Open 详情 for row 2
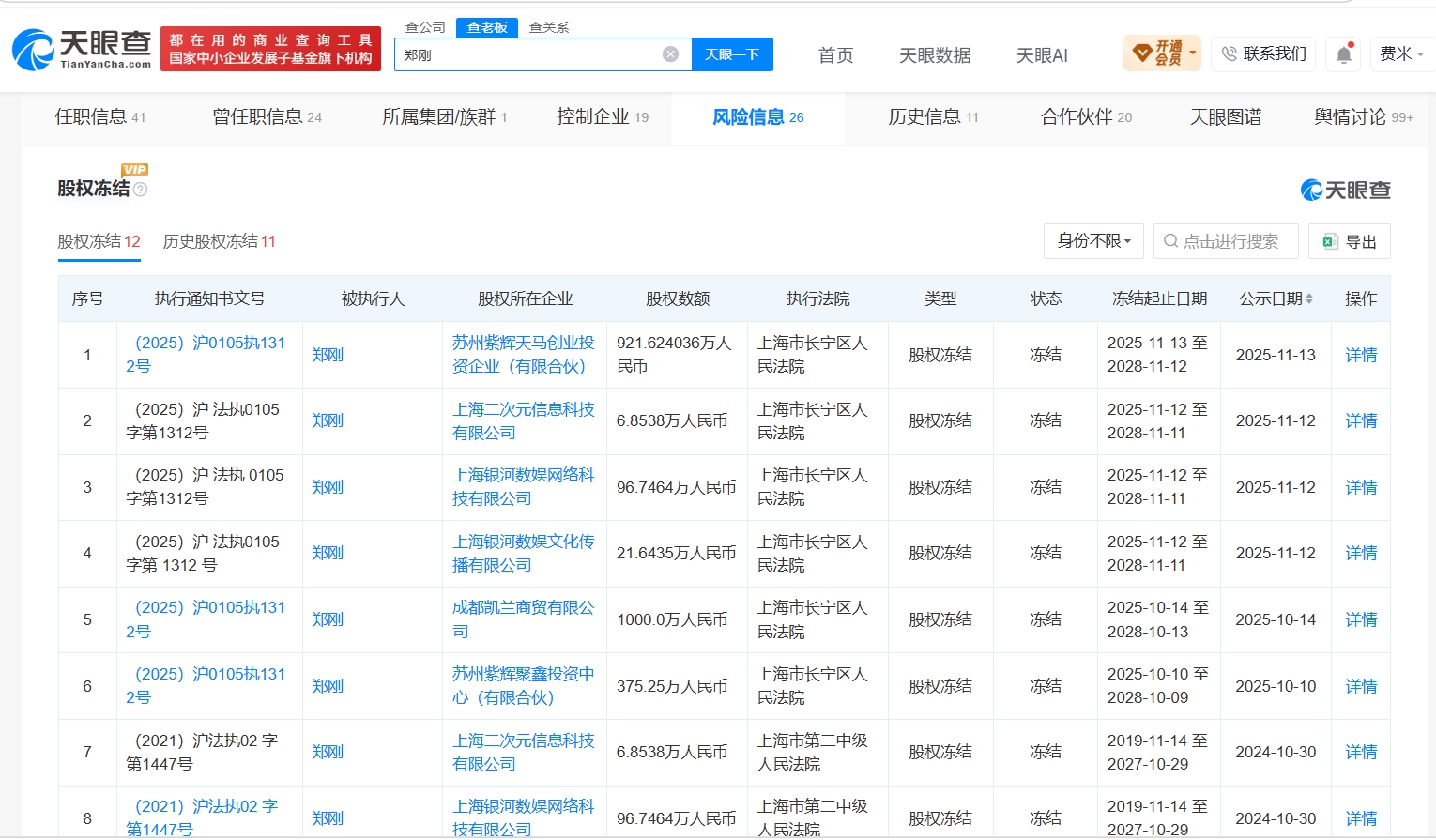This screenshot has height=840, width=1436. click(1361, 421)
